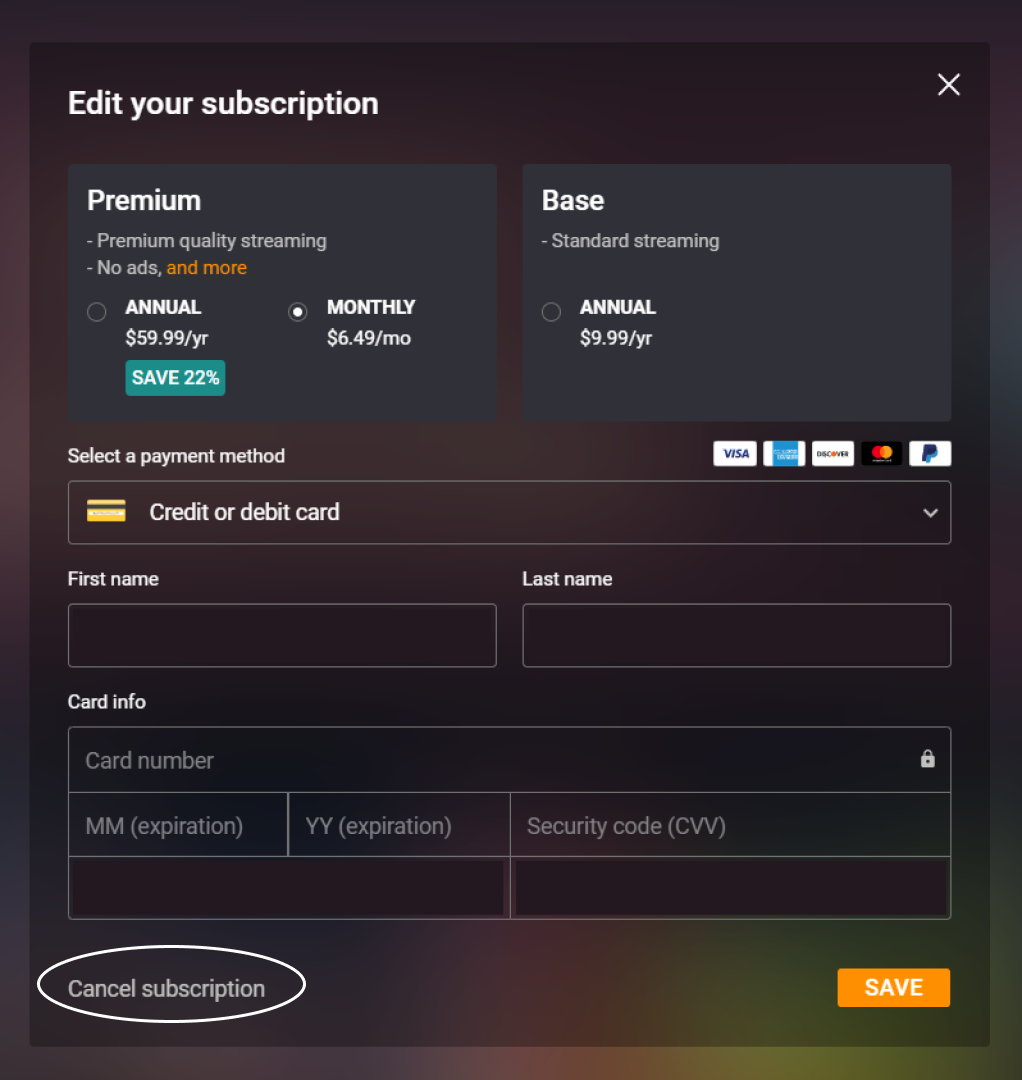Screen dimensions: 1022x1080
Task: Focus the Security code (CVV) field
Action: point(730,826)
